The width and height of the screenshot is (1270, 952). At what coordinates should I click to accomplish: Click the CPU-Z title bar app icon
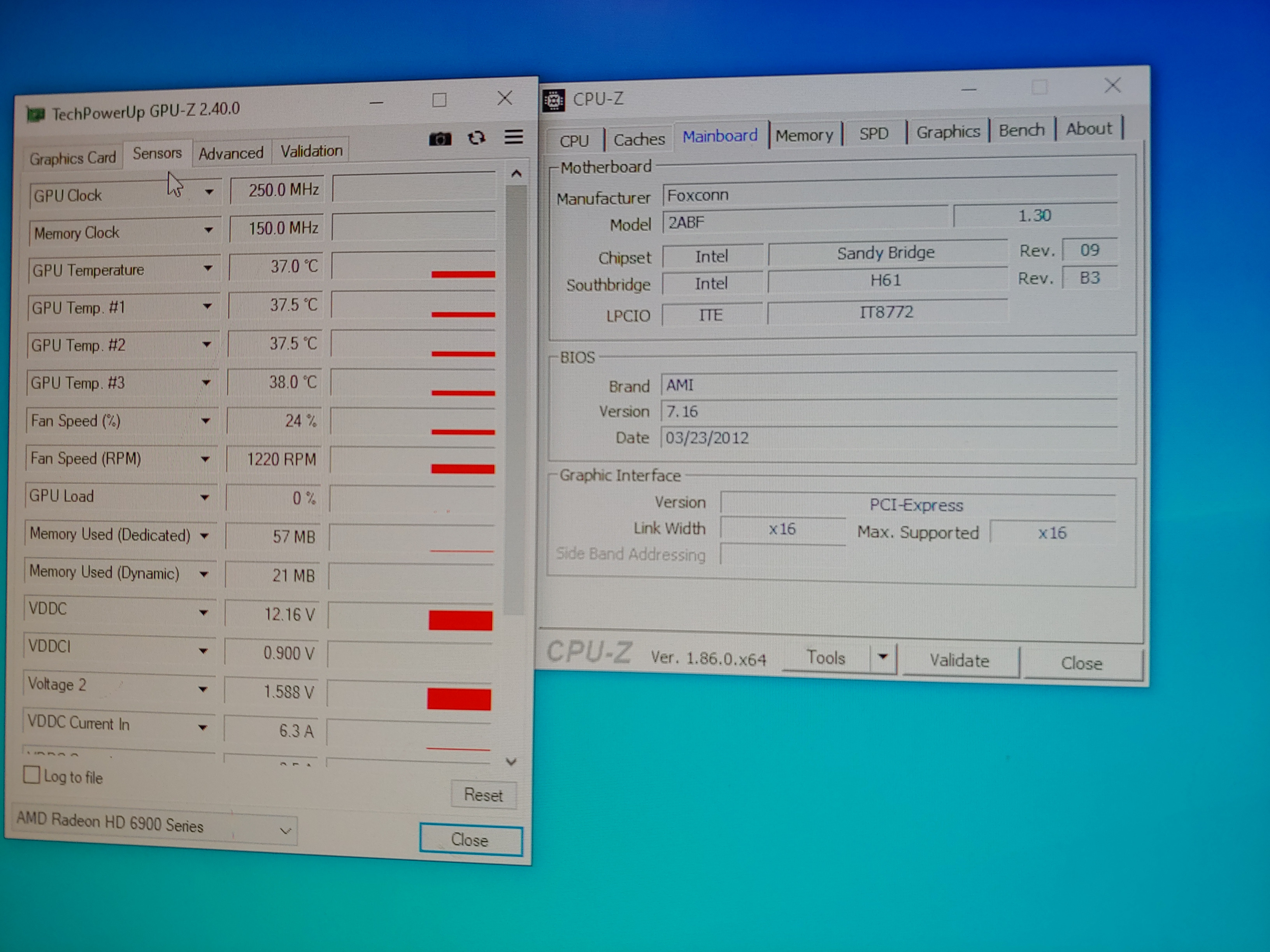pyautogui.click(x=554, y=100)
